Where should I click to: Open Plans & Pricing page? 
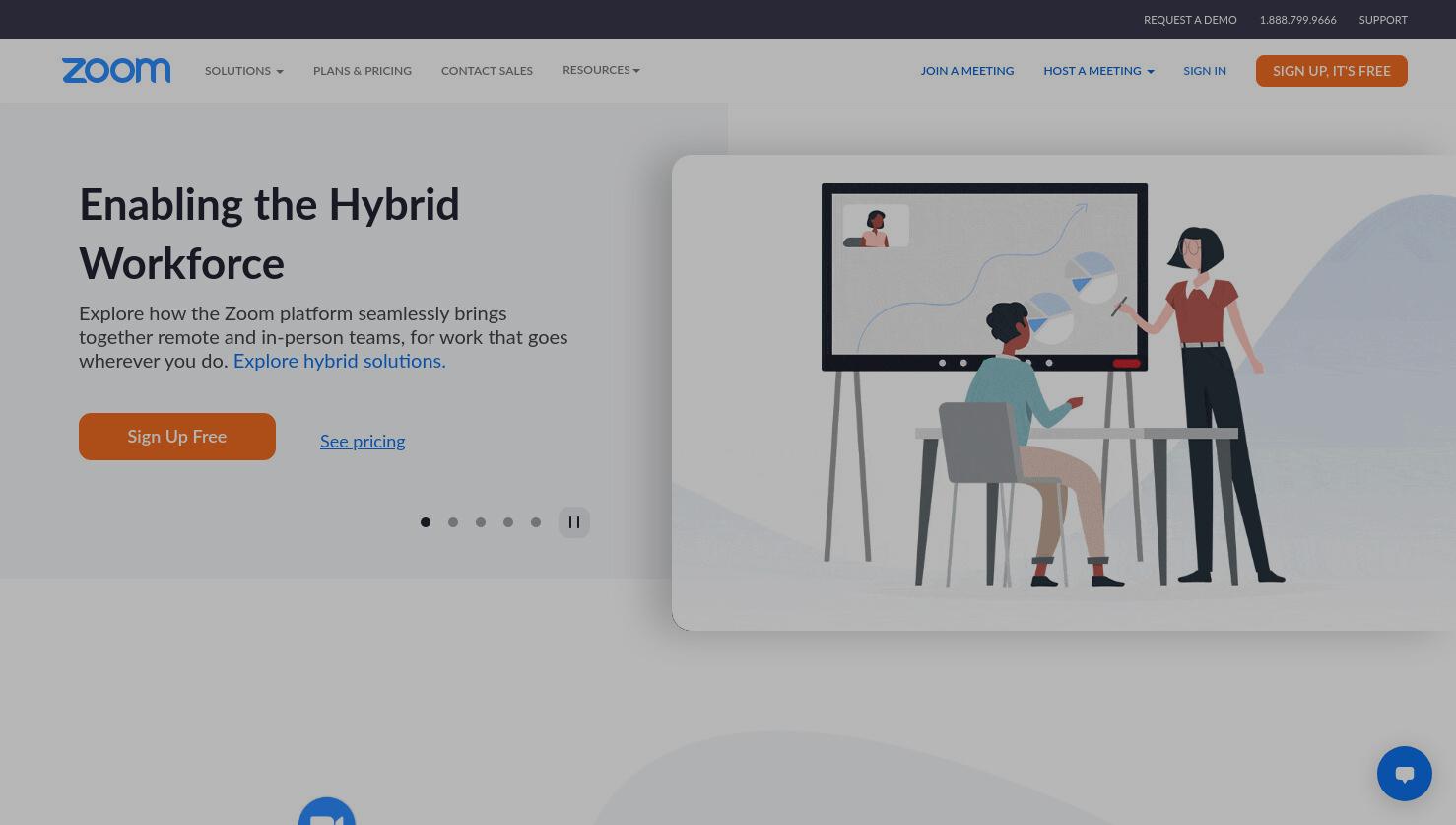(x=363, y=71)
